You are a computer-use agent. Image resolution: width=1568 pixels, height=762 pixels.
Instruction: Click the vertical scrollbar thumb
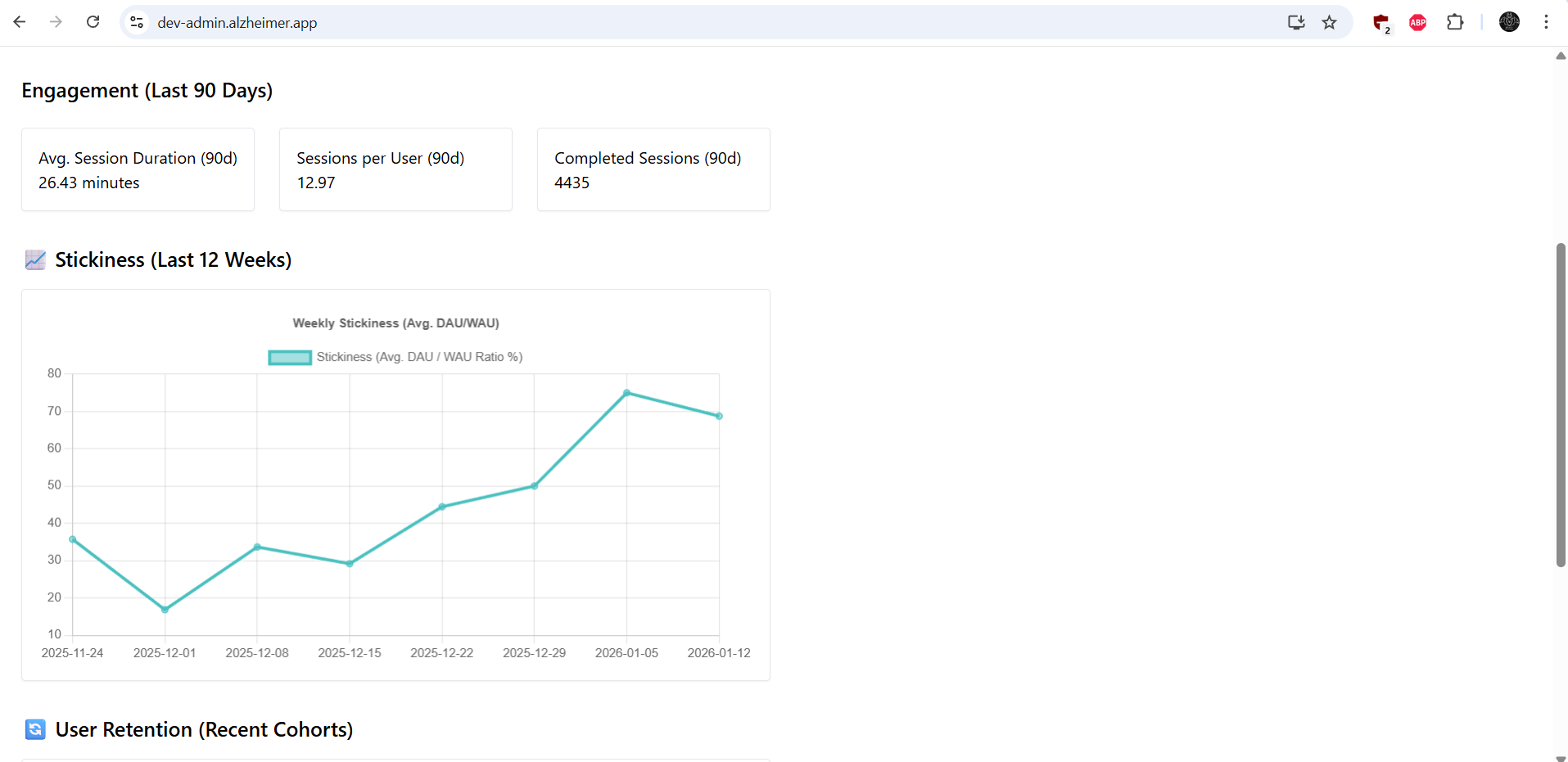click(x=1561, y=405)
